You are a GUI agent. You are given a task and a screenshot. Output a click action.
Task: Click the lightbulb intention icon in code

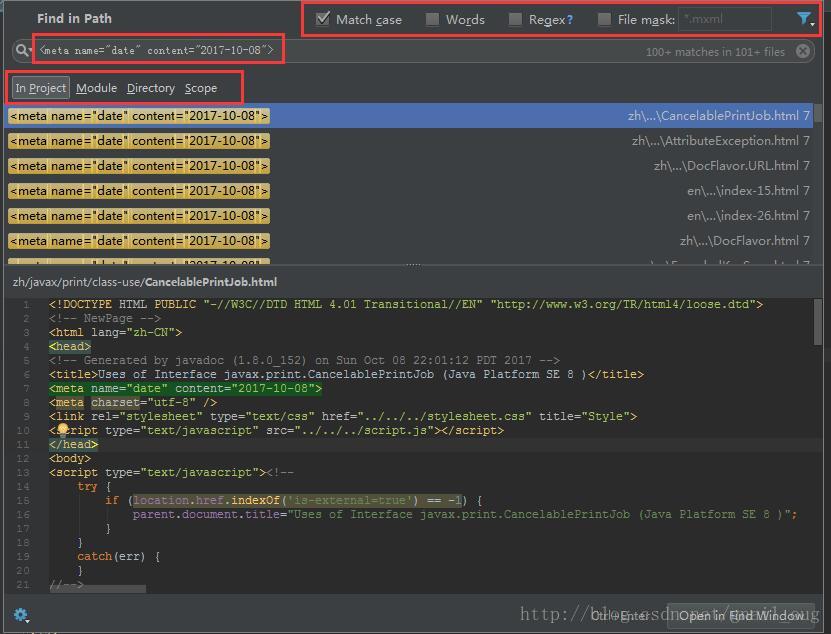click(63, 428)
